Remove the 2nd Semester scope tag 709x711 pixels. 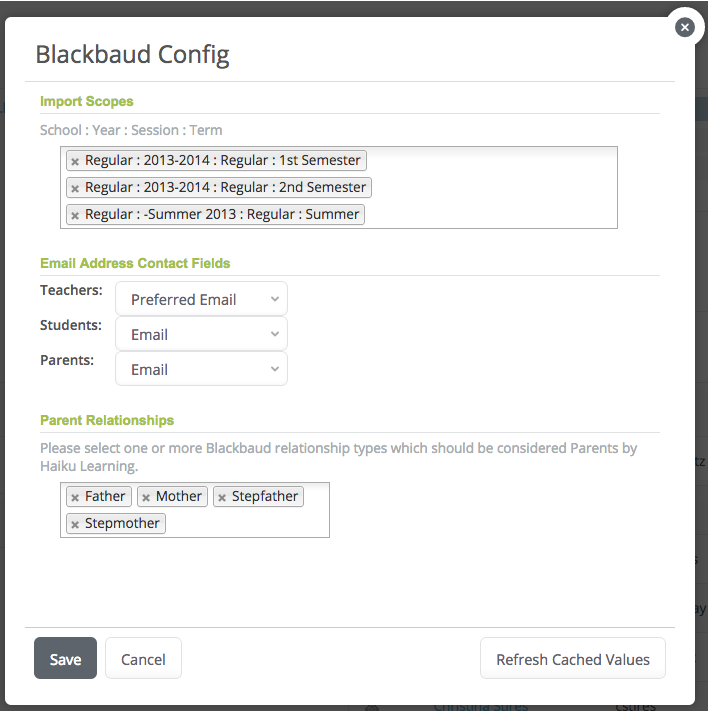pos(75,188)
